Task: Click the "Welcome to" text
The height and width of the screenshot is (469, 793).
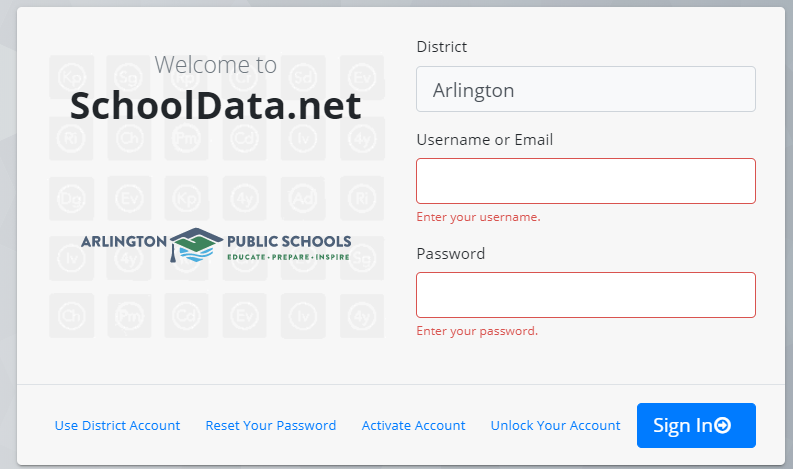Action: pos(216,65)
